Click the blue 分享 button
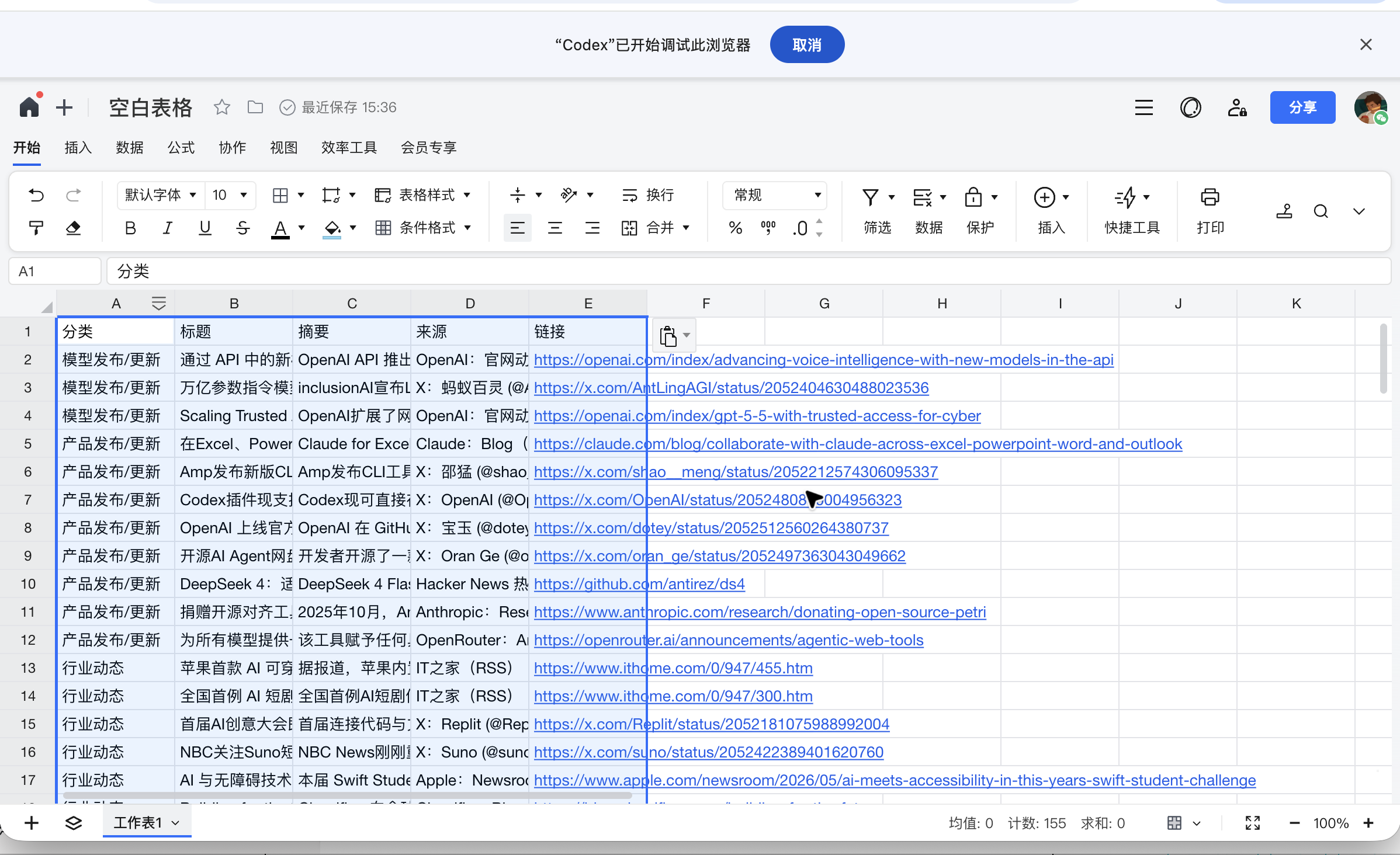Viewport: 1400px width, 855px height. click(1302, 107)
